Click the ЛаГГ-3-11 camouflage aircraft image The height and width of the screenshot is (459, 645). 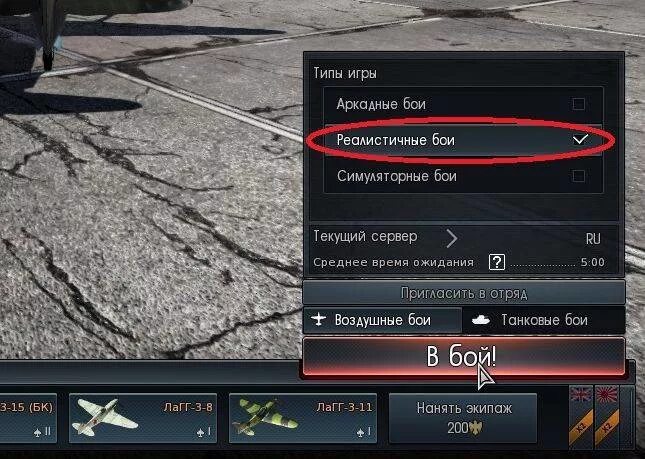(264, 418)
